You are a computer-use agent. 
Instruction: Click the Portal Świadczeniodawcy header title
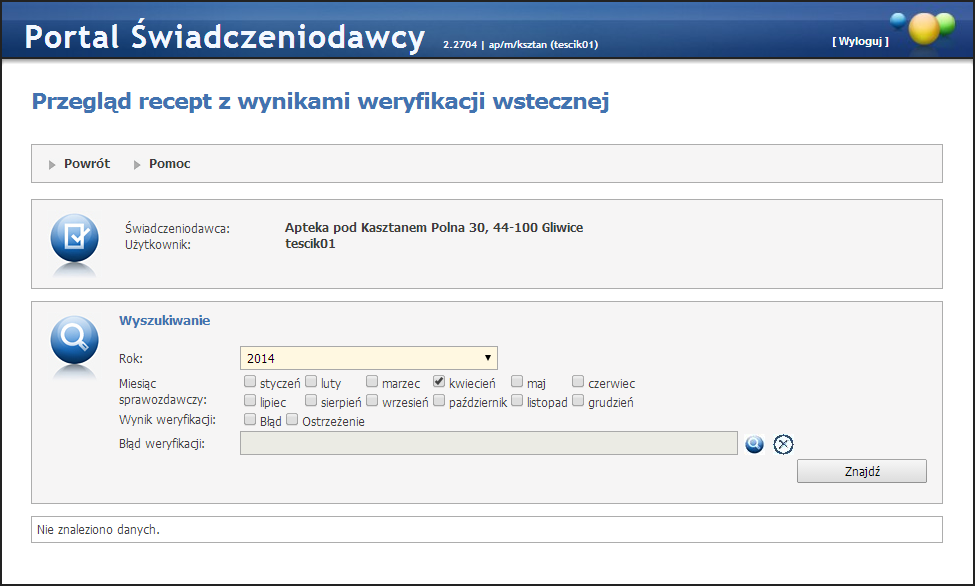coord(224,37)
